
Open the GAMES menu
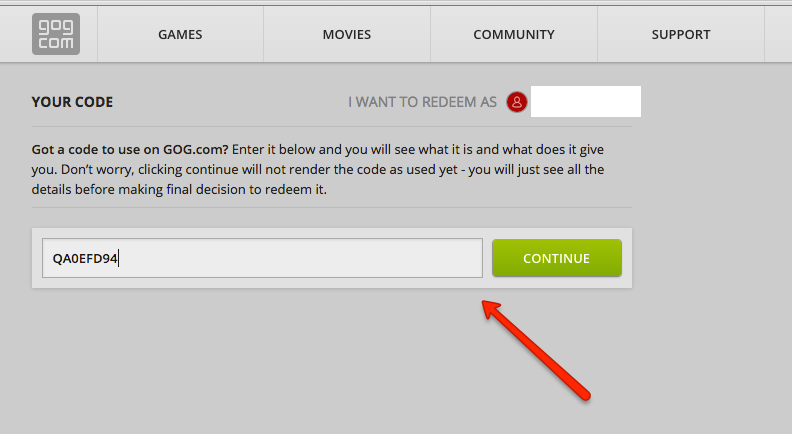pos(180,34)
